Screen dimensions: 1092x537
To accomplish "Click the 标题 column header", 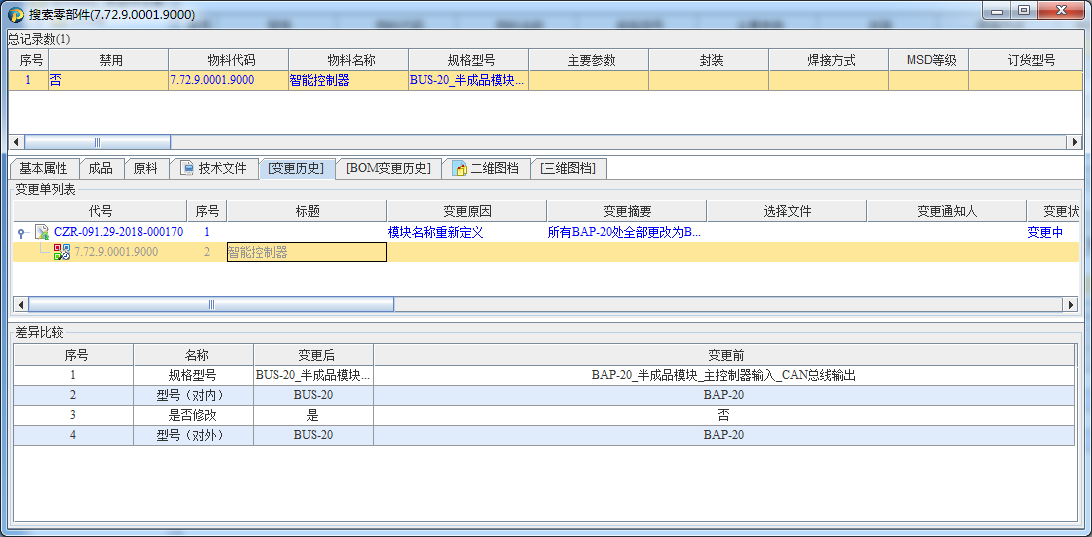I will pyautogui.click(x=307, y=211).
